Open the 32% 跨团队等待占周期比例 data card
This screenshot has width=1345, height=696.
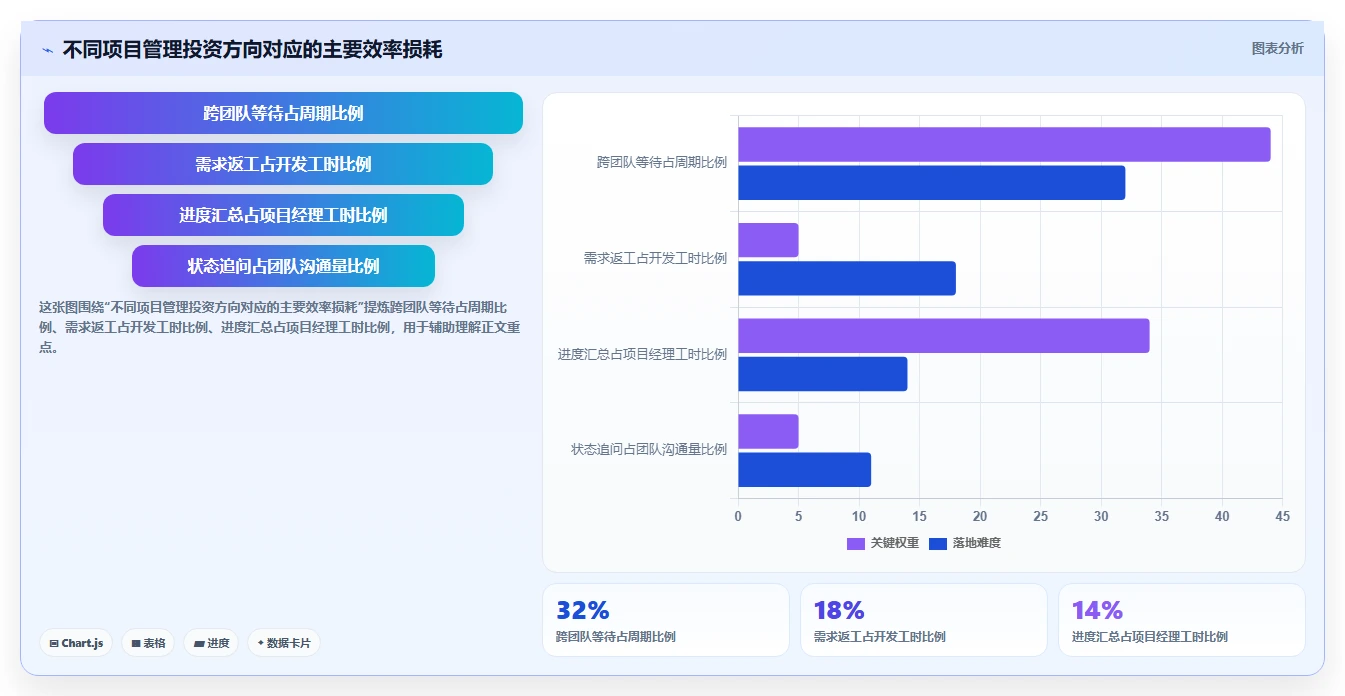[666, 620]
